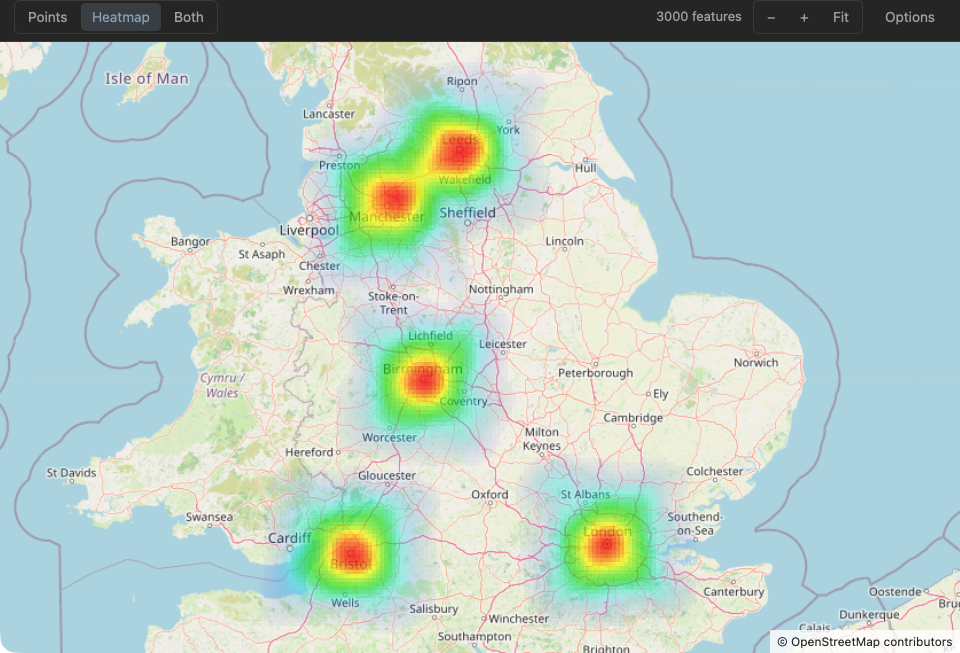Click the London heatmap hotspot
The height and width of the screenshot is (653, 960).
point(606,545)
